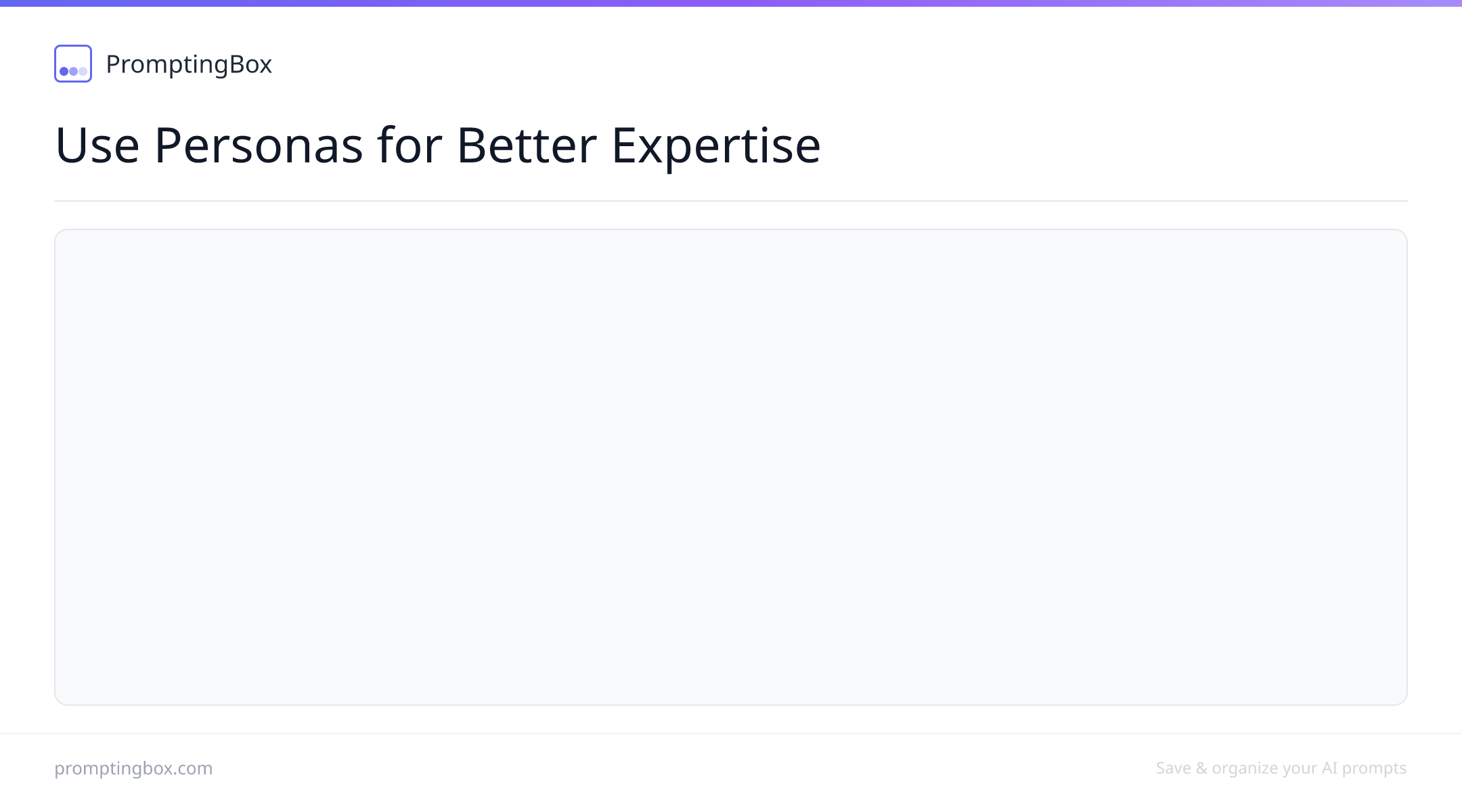Click the word 'for' in the heading
1462x812 pixels.
[x=410, y=145]
